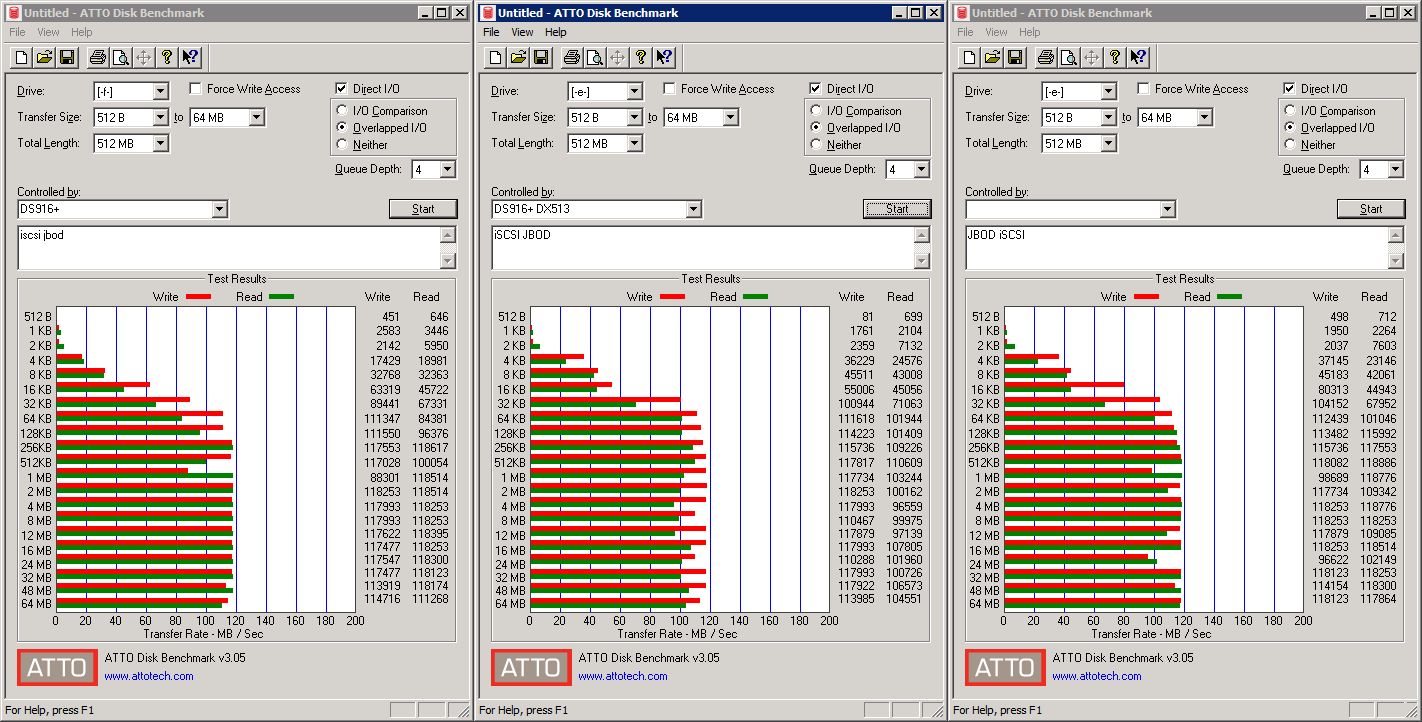Screen dimensions: 1422x722
Task: Open the Drive dropdown in the middle window
Action: click(x=634, y=92)
